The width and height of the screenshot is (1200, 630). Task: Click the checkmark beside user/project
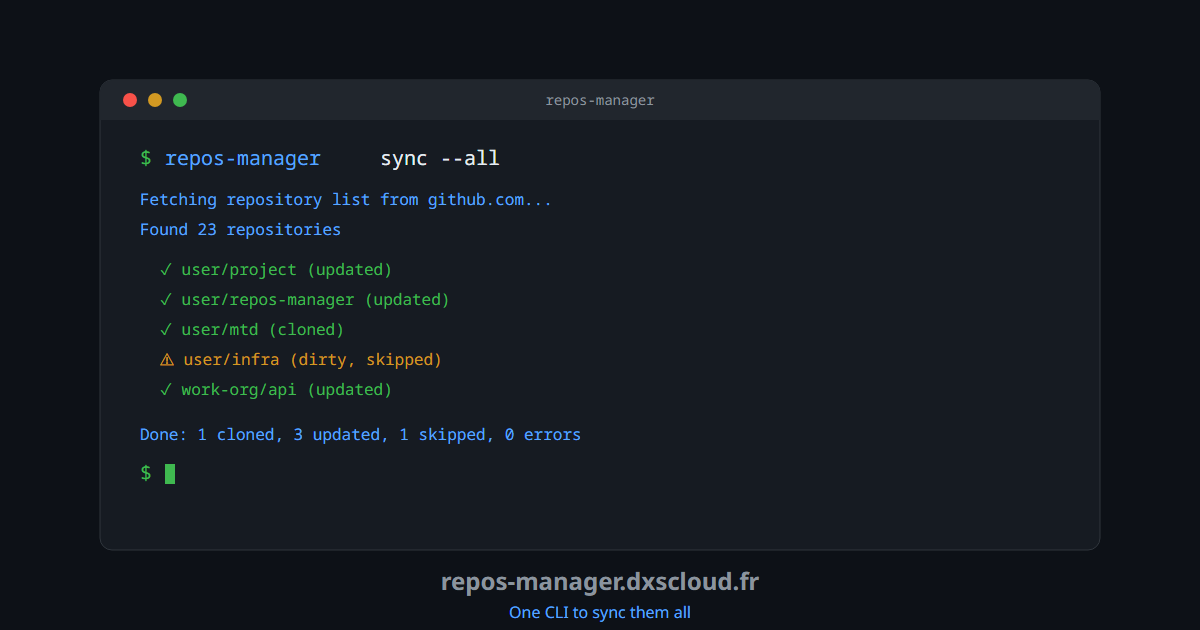tap(166, 270)
